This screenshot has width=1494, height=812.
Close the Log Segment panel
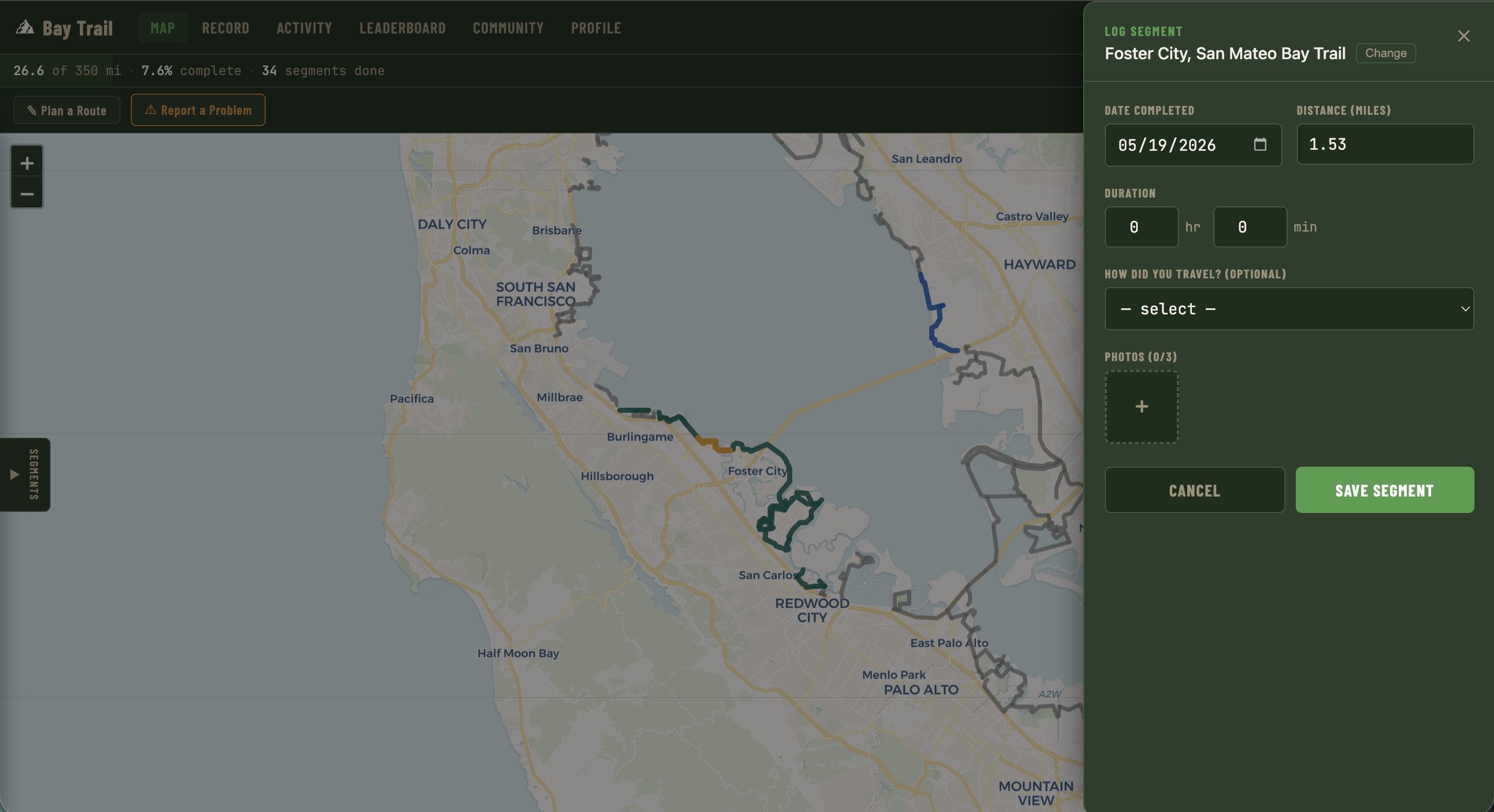[1463, 36]
